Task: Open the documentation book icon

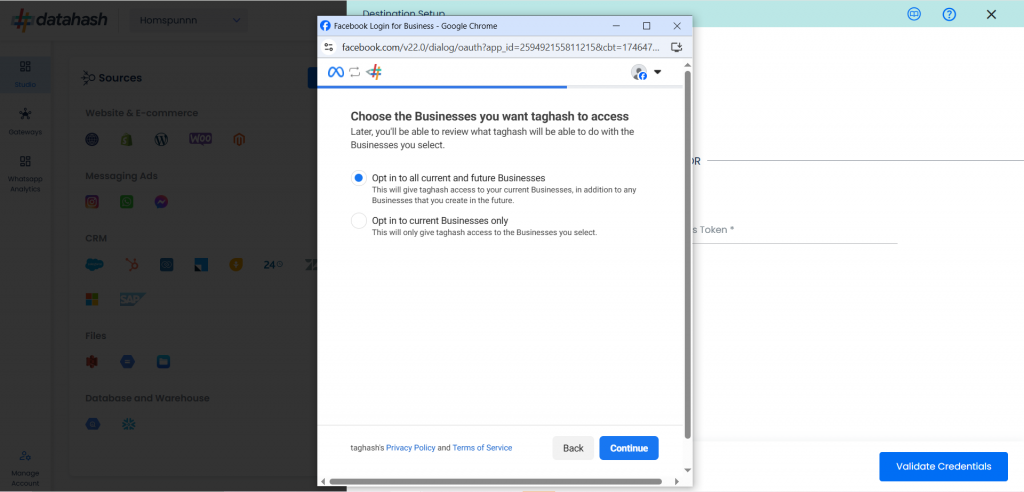Action: (914, 14)
